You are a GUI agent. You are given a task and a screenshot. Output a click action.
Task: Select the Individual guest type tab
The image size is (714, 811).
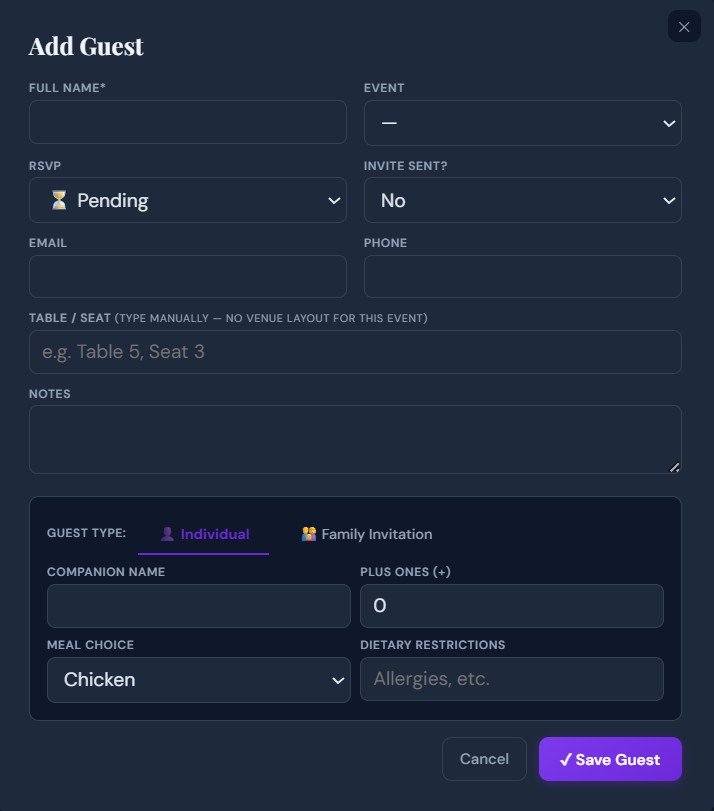204,533
